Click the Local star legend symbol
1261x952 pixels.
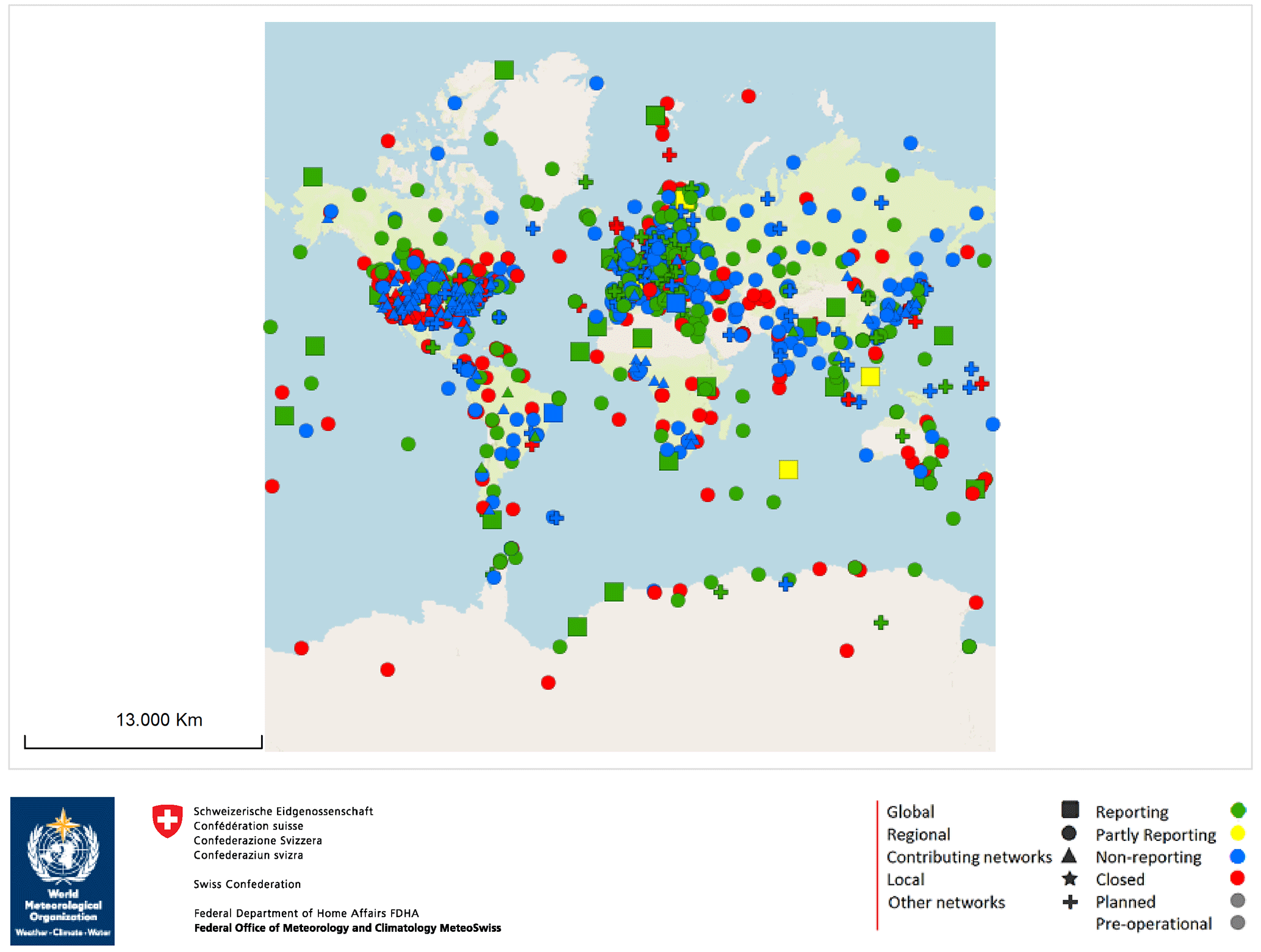point(1069,879)
